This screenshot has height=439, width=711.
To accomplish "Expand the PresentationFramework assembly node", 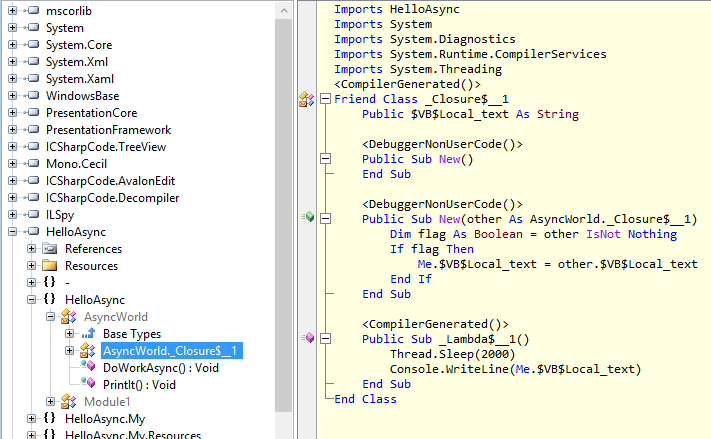I will 13,129.
